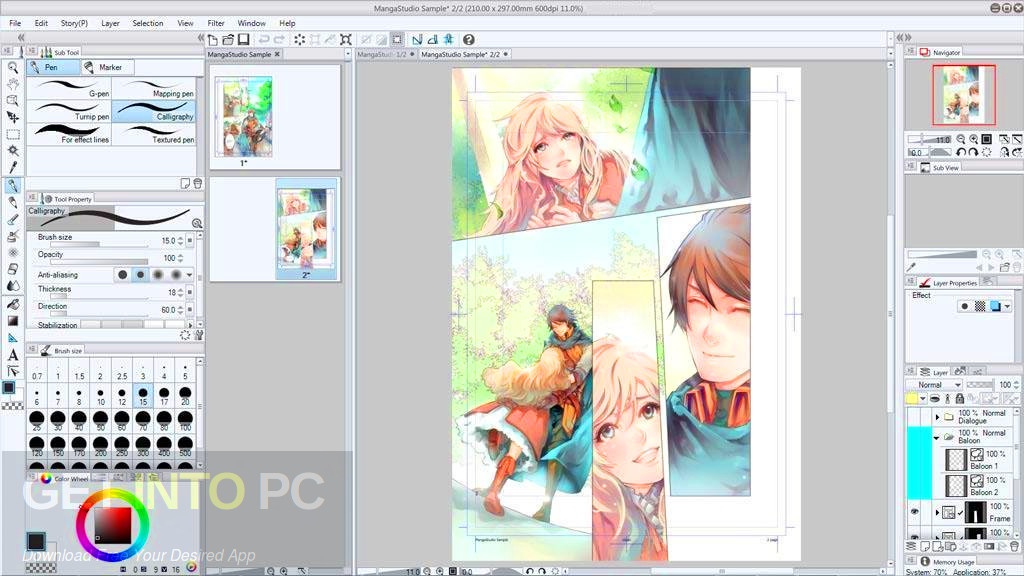Toggle visibility eye of Frame layer
This screenshot has height=576, width=1024.
pos(914,512)
